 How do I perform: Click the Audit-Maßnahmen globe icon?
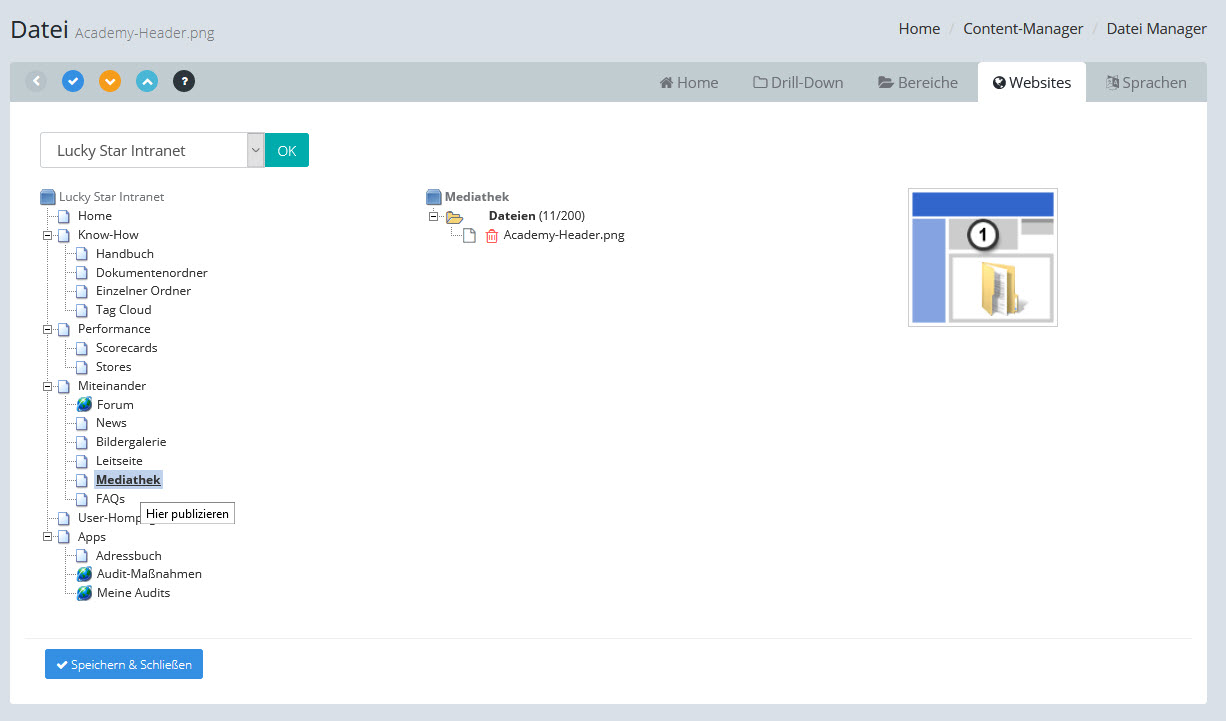tap(85, 574)
